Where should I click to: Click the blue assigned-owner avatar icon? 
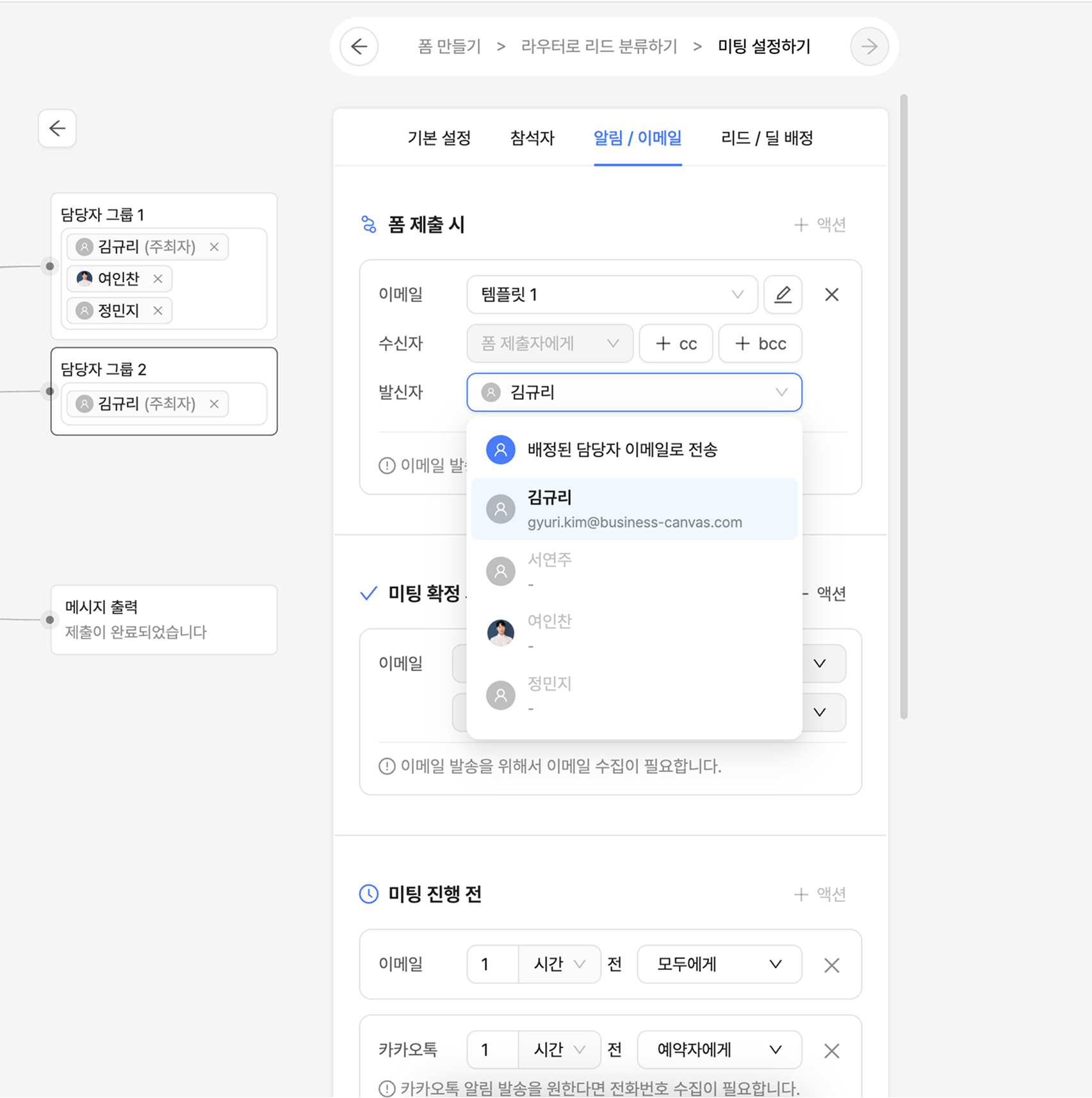click(501, 450)
